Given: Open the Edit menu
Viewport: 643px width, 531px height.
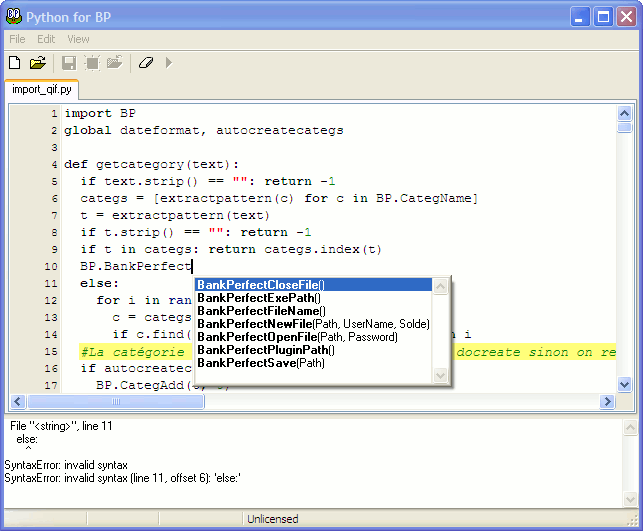Looking at the screenshot, I should point(46,39).
